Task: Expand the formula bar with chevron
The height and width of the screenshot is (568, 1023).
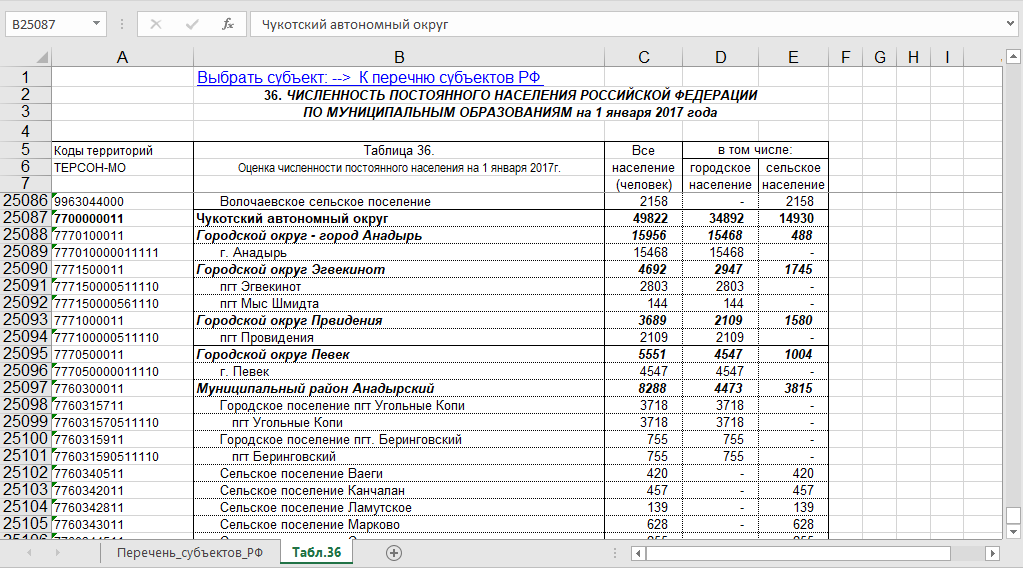Action: point(1011,24)
